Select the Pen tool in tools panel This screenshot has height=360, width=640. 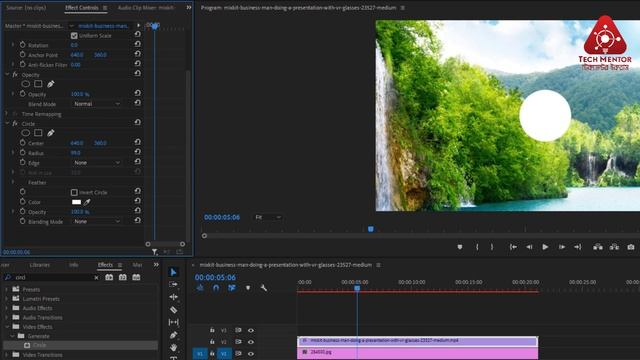coord(173,335)
